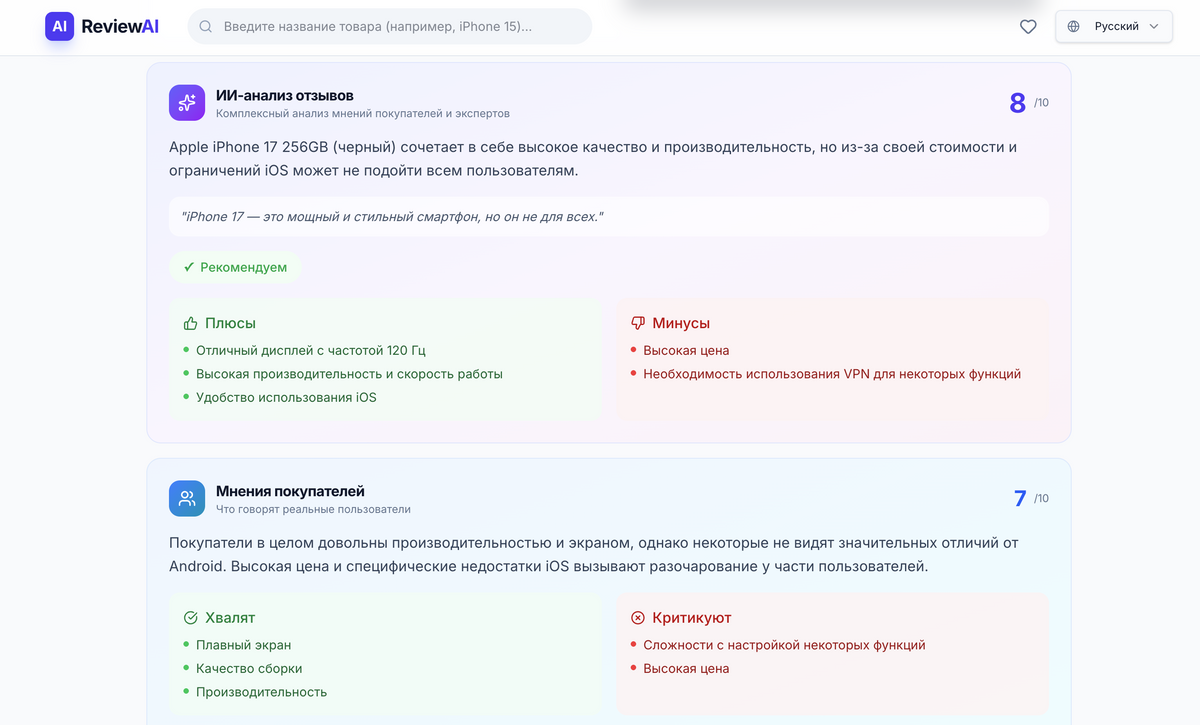Click the iPhone 17 quote block
Screen dimensions: 1200x725
pos(608,216)
